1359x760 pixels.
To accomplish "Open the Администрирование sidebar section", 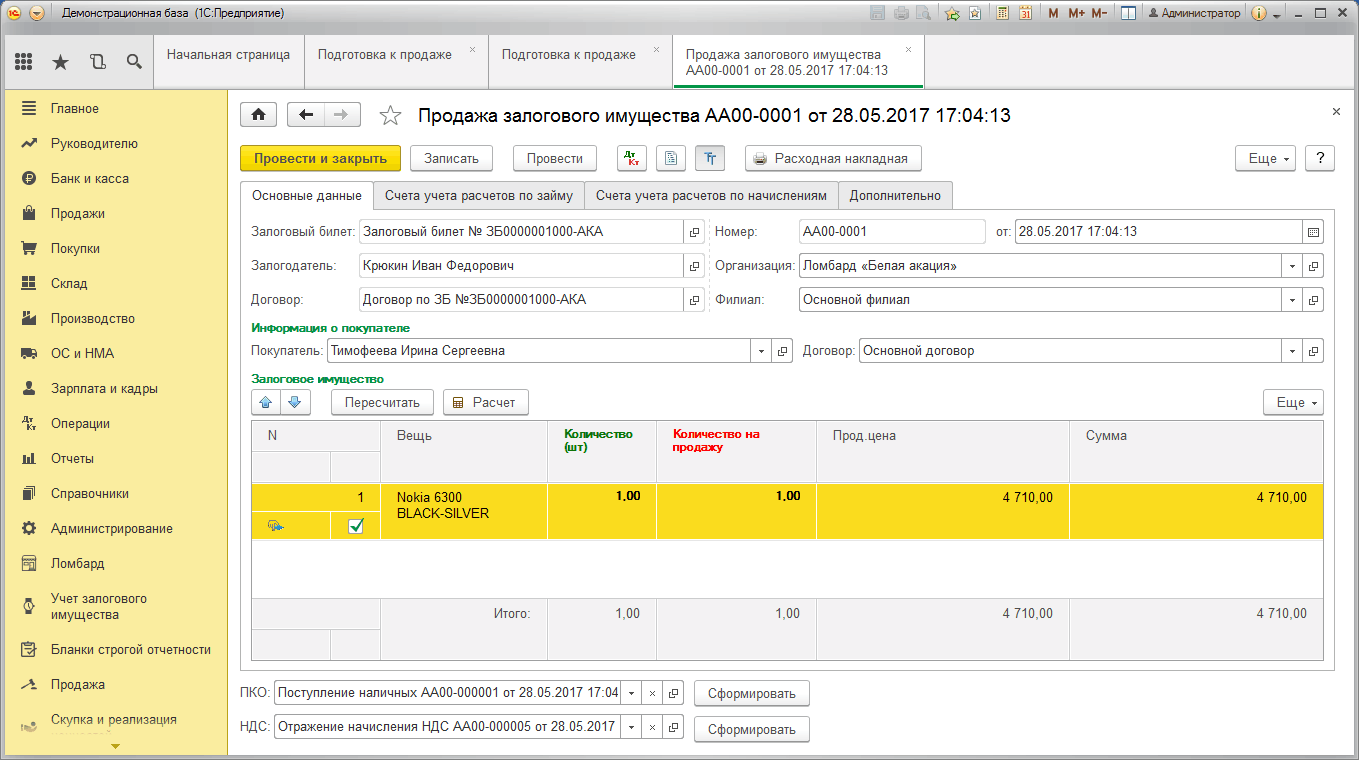I will point(112,528).
